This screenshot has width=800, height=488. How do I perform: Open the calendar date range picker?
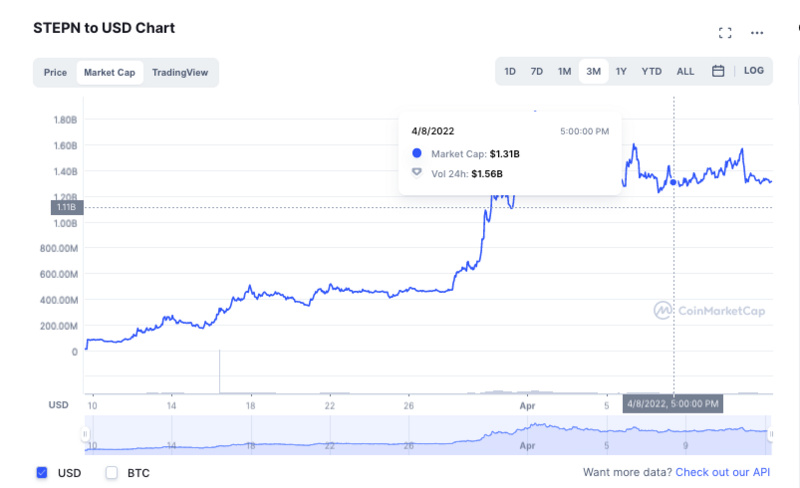[x=718, y=71]
